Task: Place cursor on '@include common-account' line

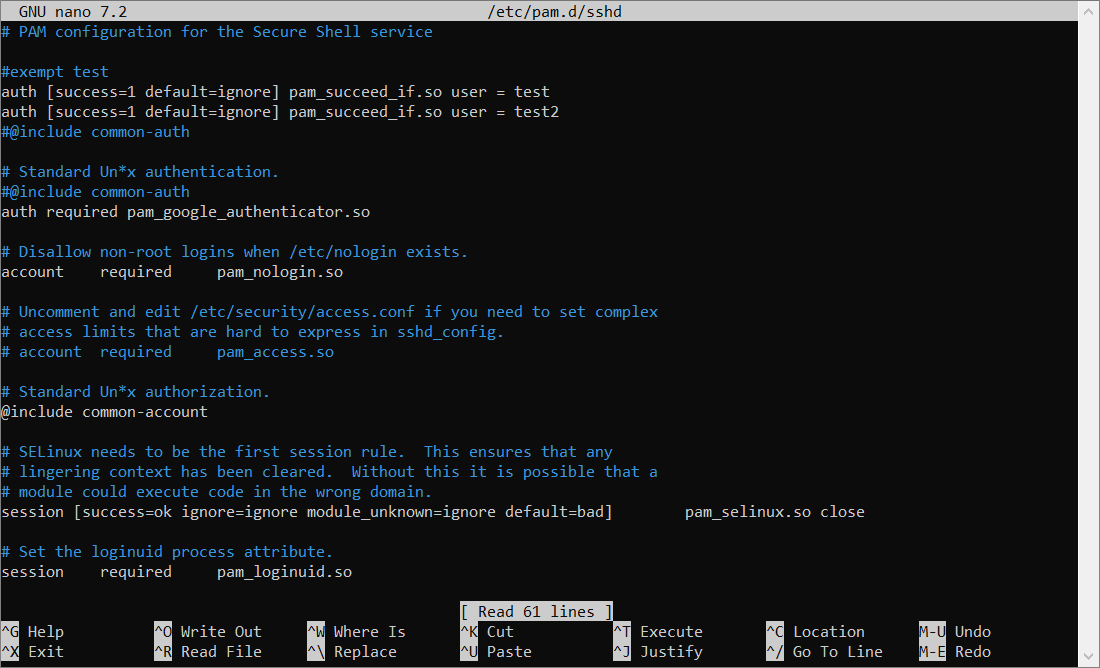Action: pyautogui.click(x=105, y=412)
